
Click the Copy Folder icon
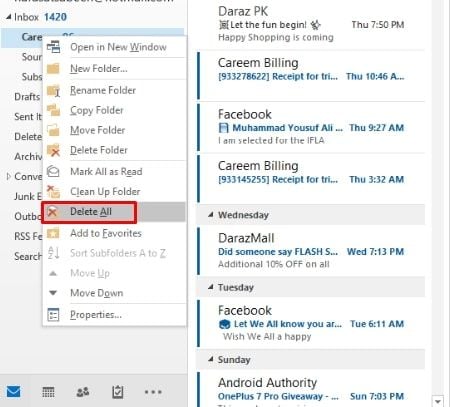[x=53, y=110]
